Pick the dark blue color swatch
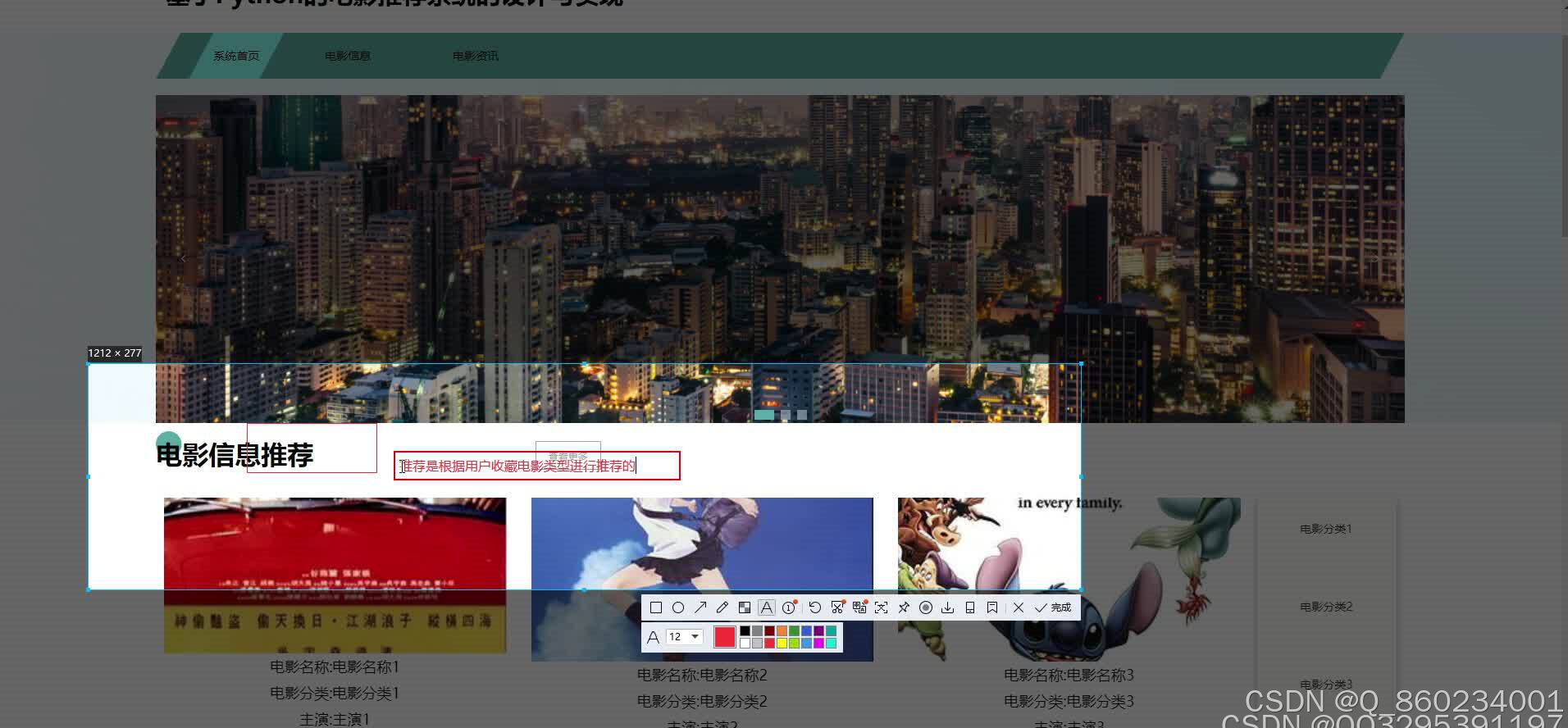Screen dimensions: 1568x728 (806, 630)
